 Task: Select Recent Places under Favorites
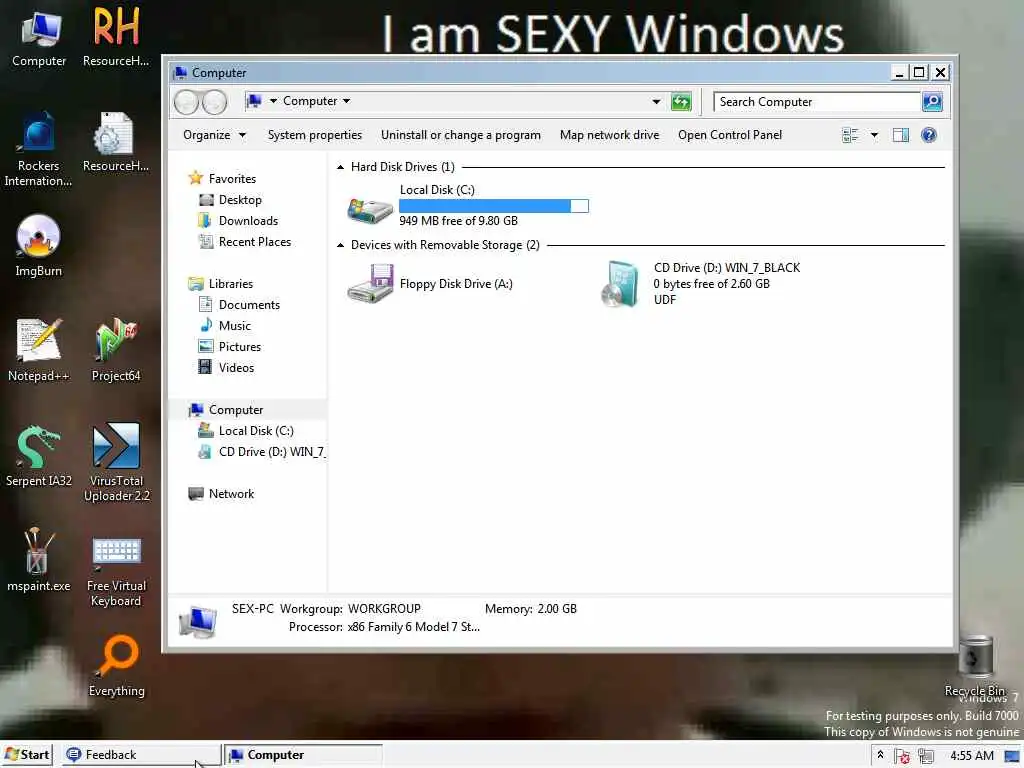click(x=245, y=242)
